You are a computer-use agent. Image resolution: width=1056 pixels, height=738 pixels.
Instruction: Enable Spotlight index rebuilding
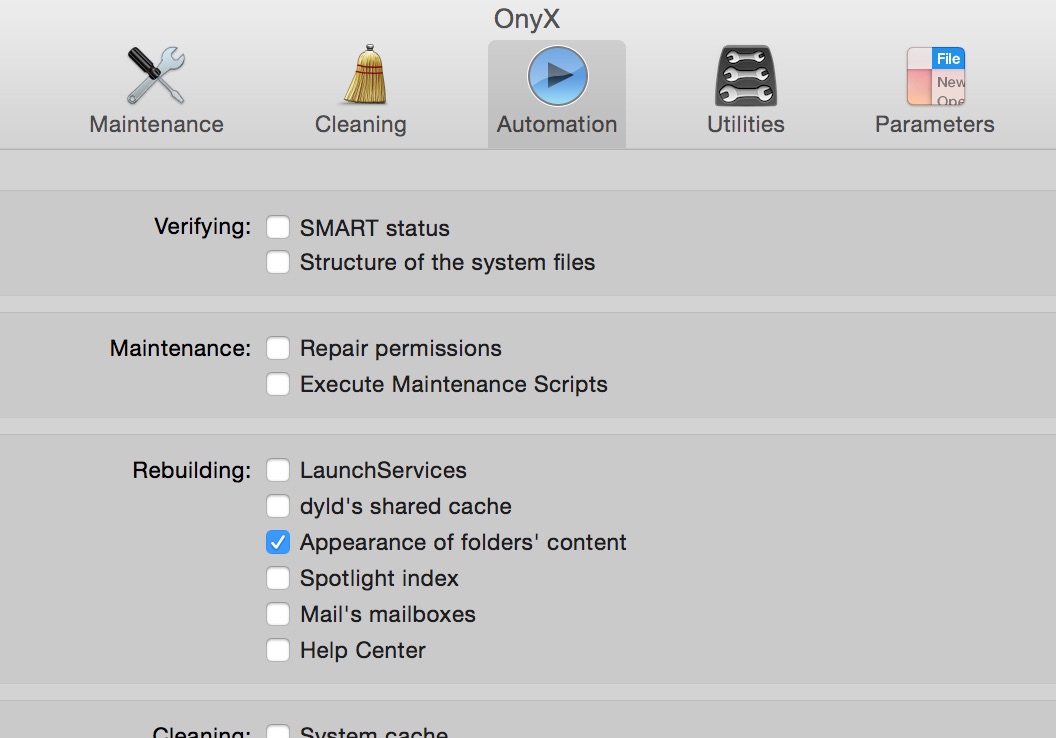pos(278,579)
